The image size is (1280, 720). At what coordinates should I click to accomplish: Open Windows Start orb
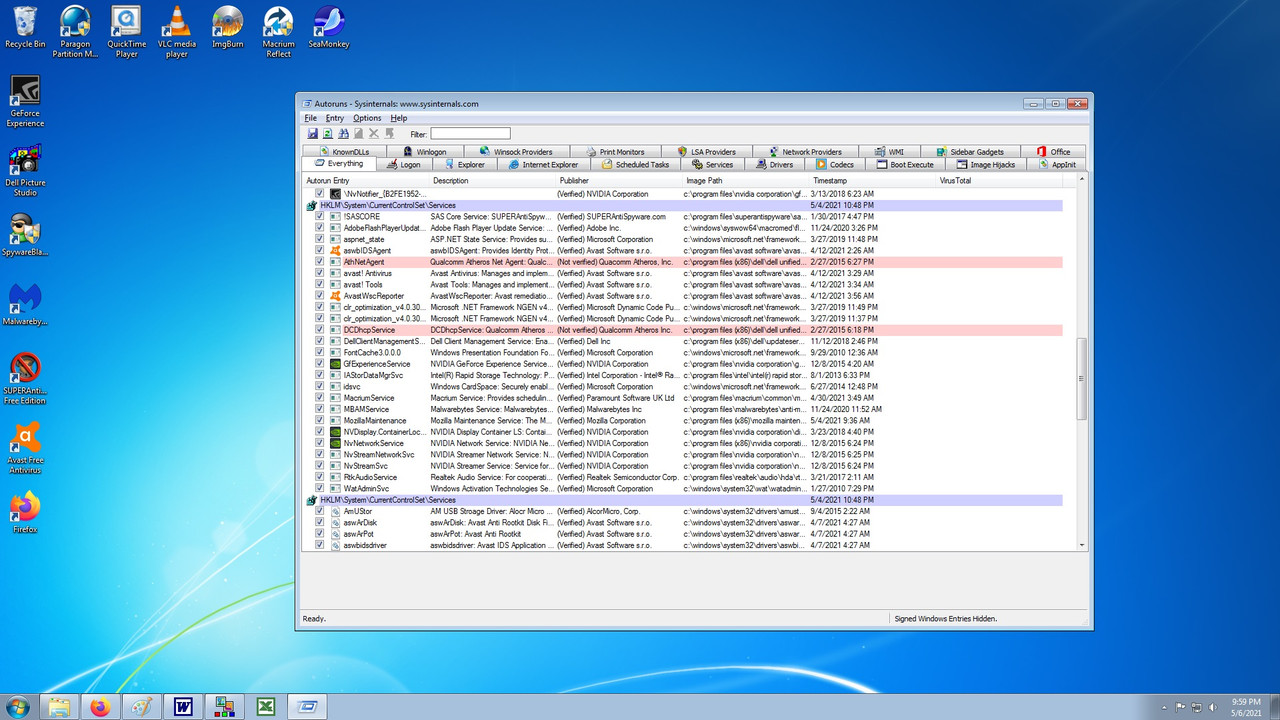tap(18, 706)
